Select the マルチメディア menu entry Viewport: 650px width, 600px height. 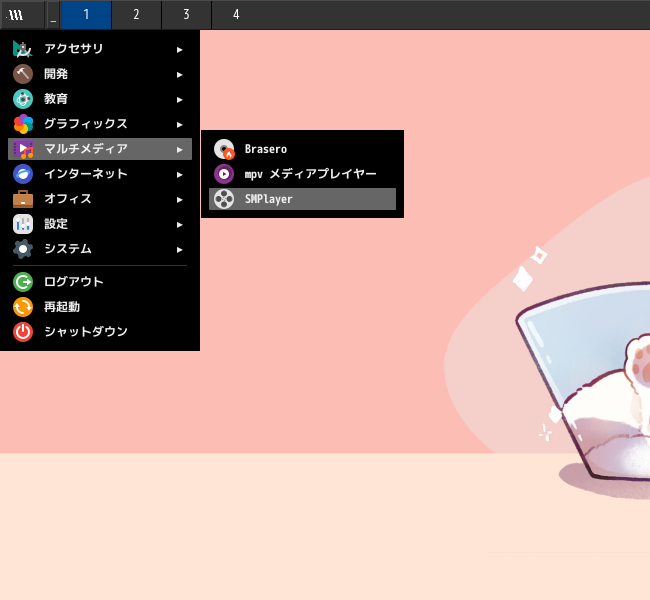point(100,149)
